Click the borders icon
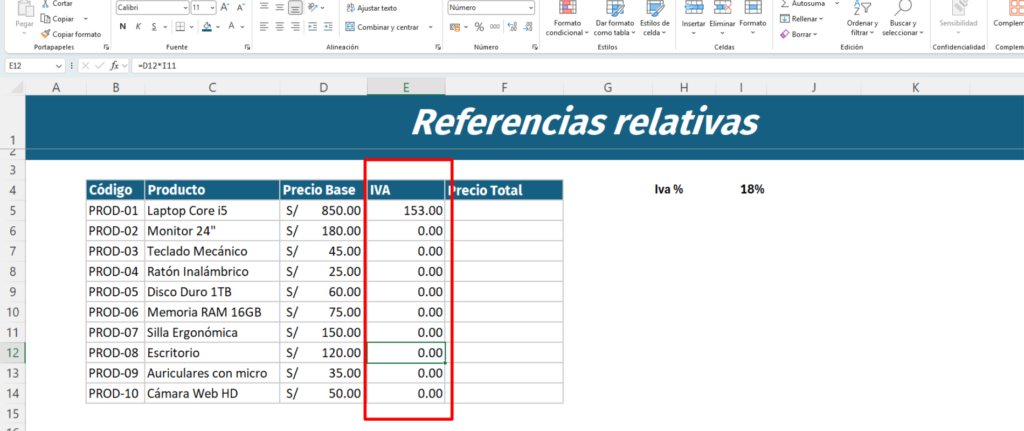Image resolution: width=1024 pixels, height=431 pixels. 180,27
